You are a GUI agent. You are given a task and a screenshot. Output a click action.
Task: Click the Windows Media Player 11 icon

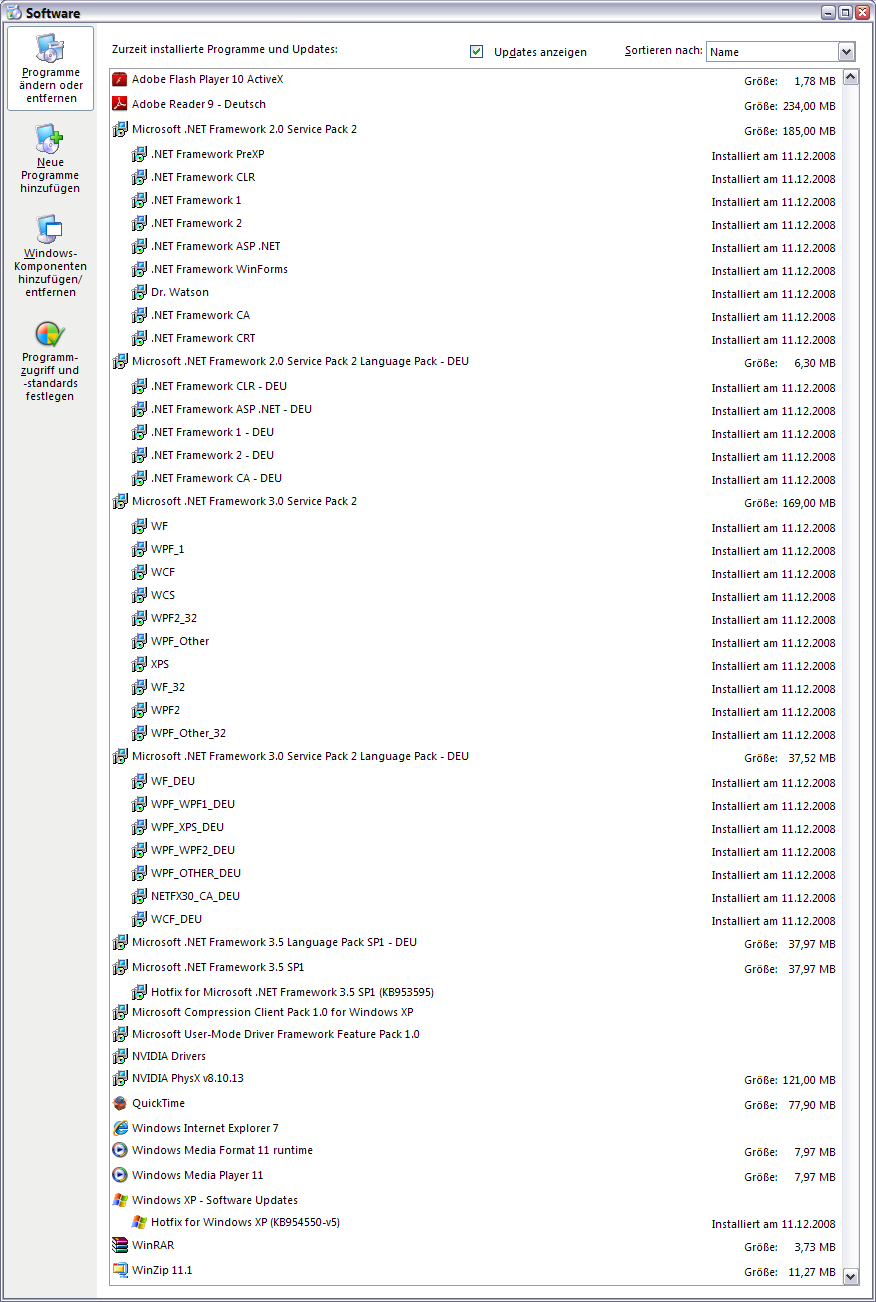pos(120,1175)
